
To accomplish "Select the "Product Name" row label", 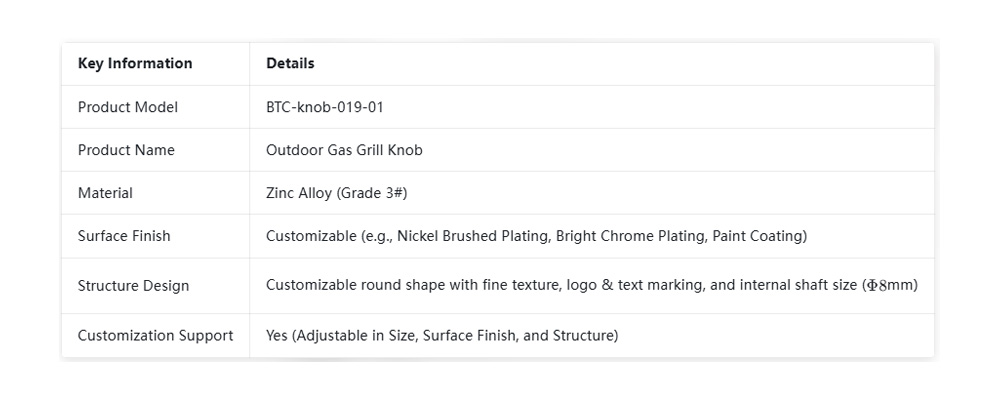I will coord(126,150).
